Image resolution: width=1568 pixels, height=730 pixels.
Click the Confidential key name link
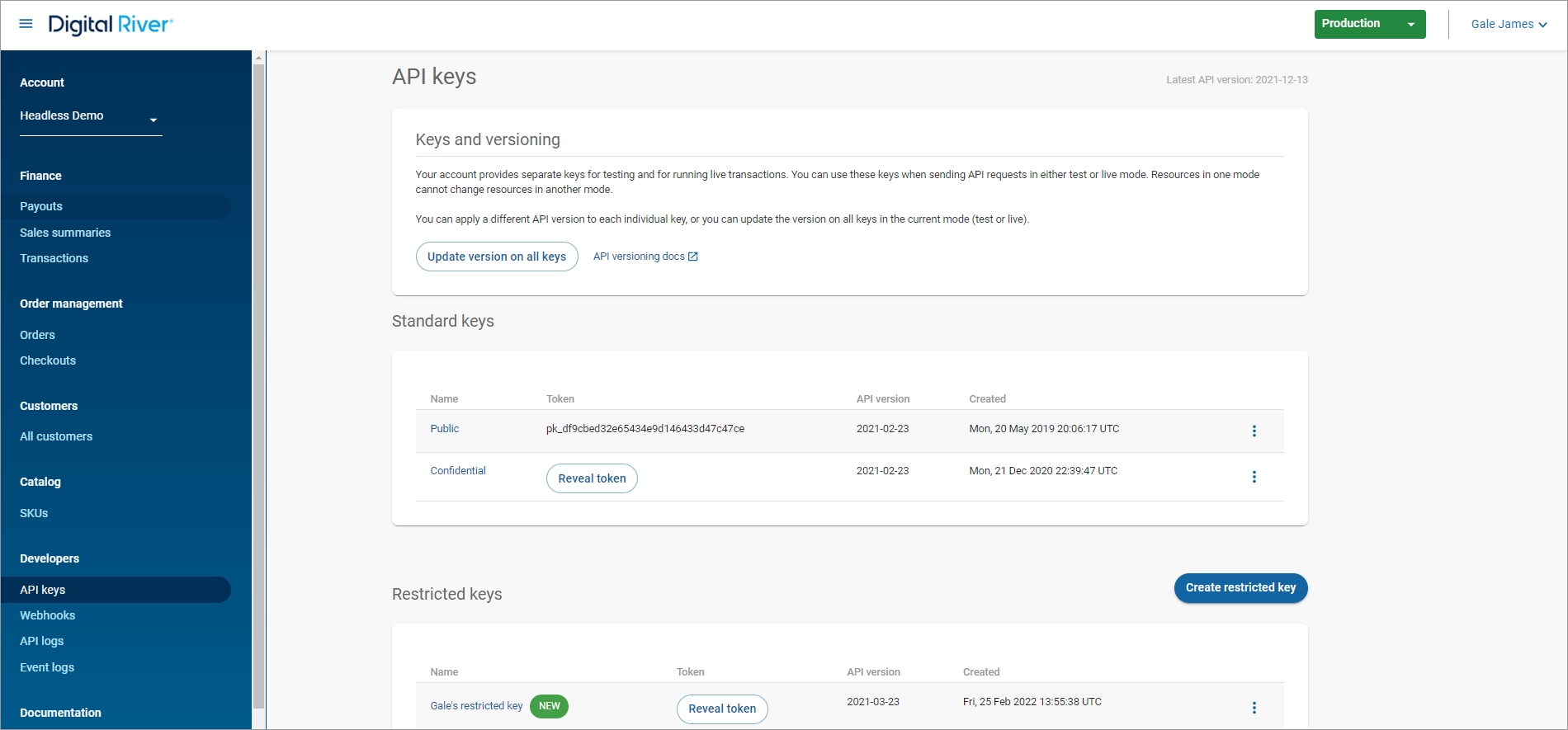tap(458, 471)
